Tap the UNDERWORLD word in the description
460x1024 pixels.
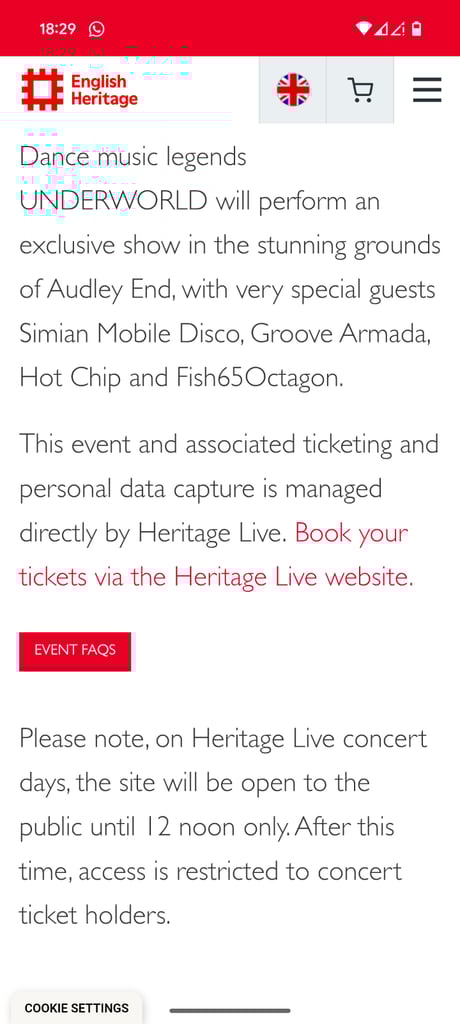[x=113, y=200]
